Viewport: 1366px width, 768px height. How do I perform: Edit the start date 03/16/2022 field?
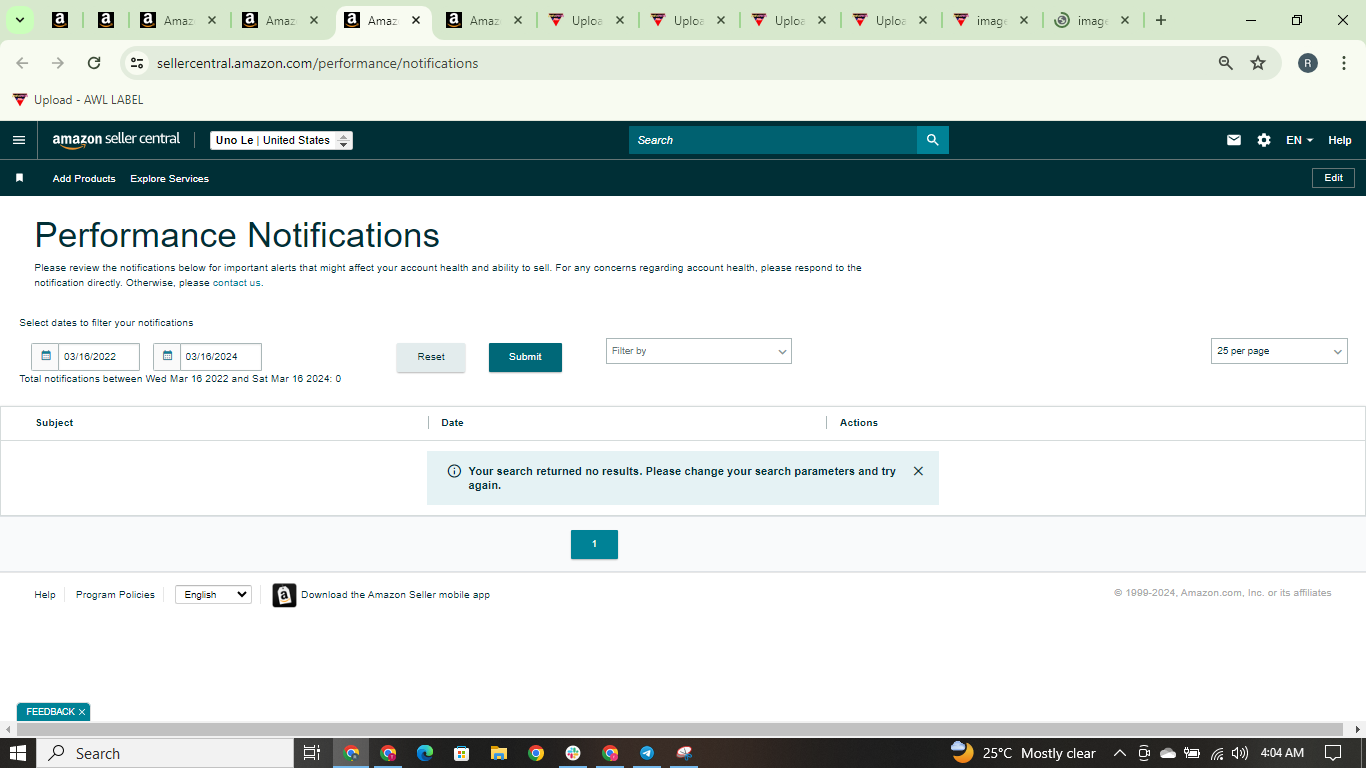pos(98,357)
